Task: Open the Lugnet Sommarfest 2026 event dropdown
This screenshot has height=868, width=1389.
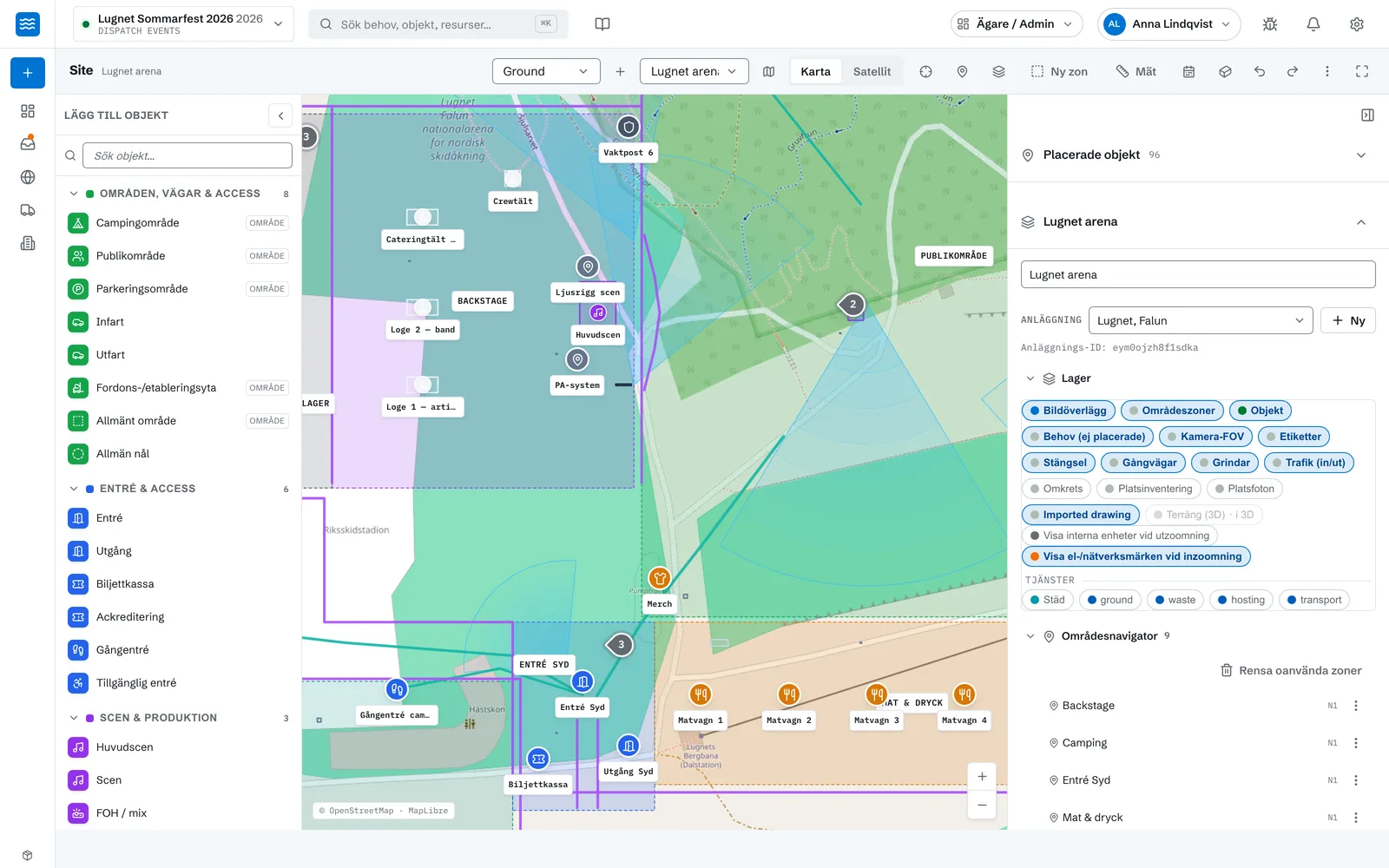Action: point(183,24)
